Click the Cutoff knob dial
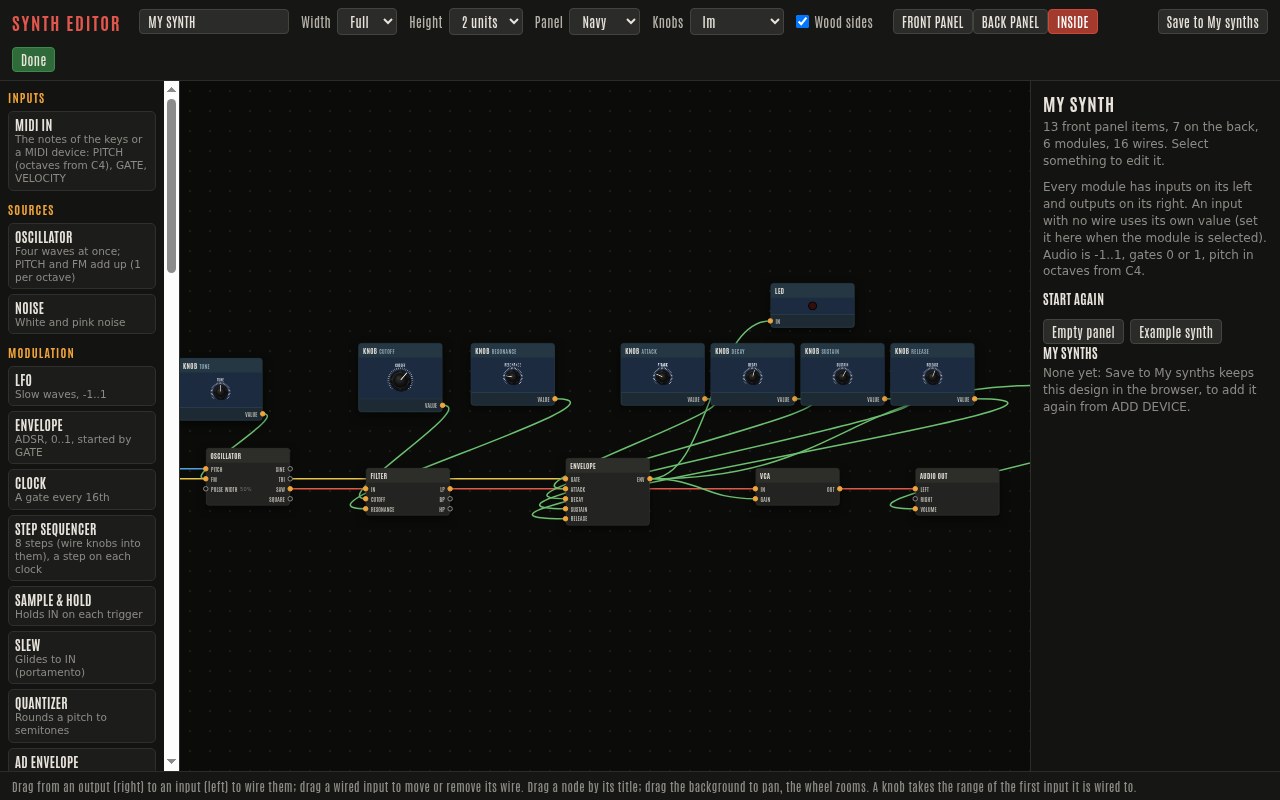 coord(400,379)
